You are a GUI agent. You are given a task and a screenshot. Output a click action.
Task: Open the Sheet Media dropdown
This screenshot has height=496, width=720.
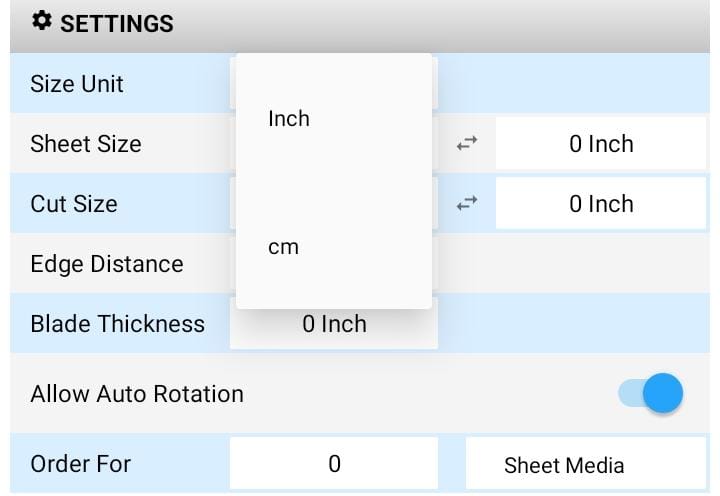coord(586,464)
